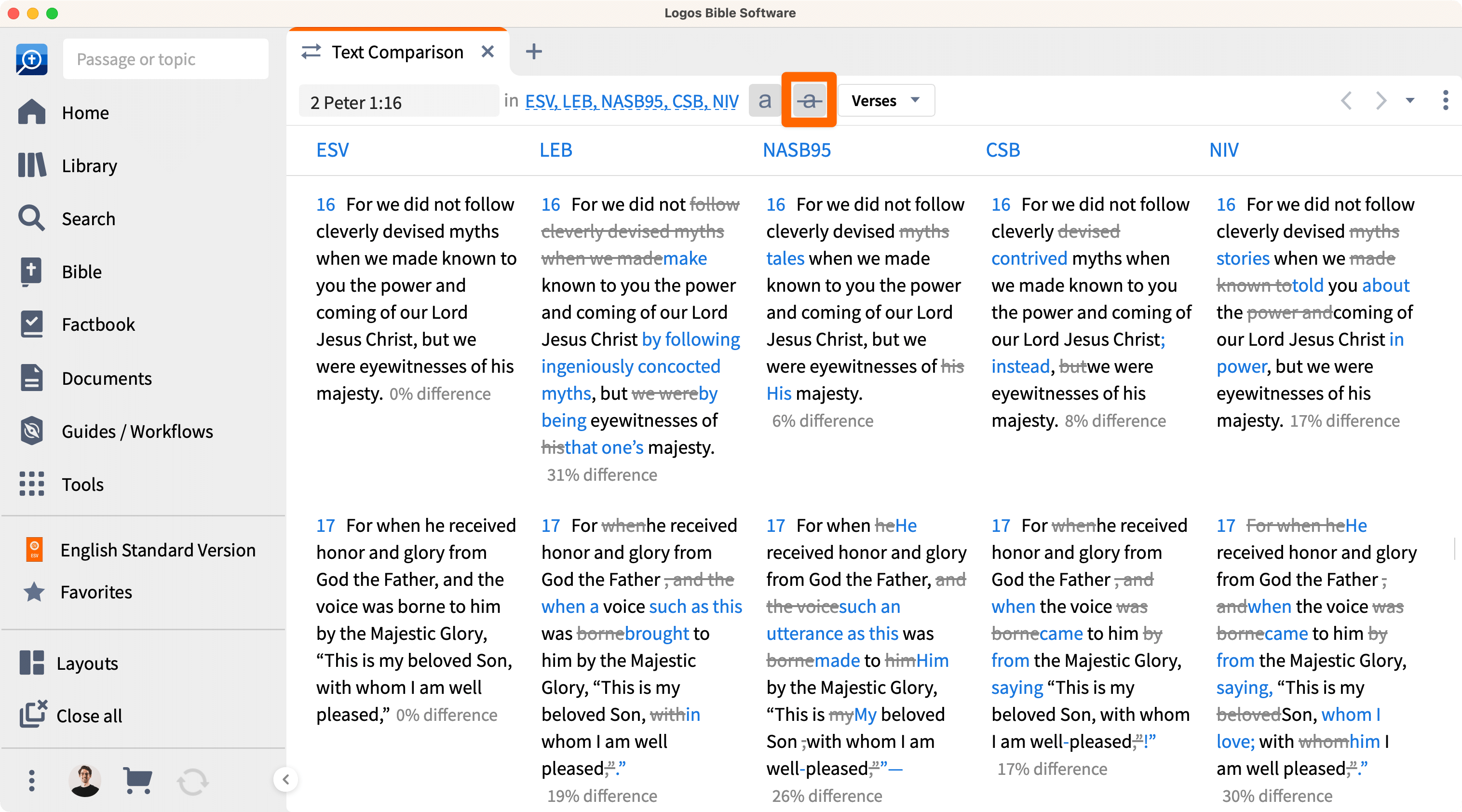Viewport: 1462px width, 812px height.
Task: Click the '19% difference' text
Action: click(602, 796)
